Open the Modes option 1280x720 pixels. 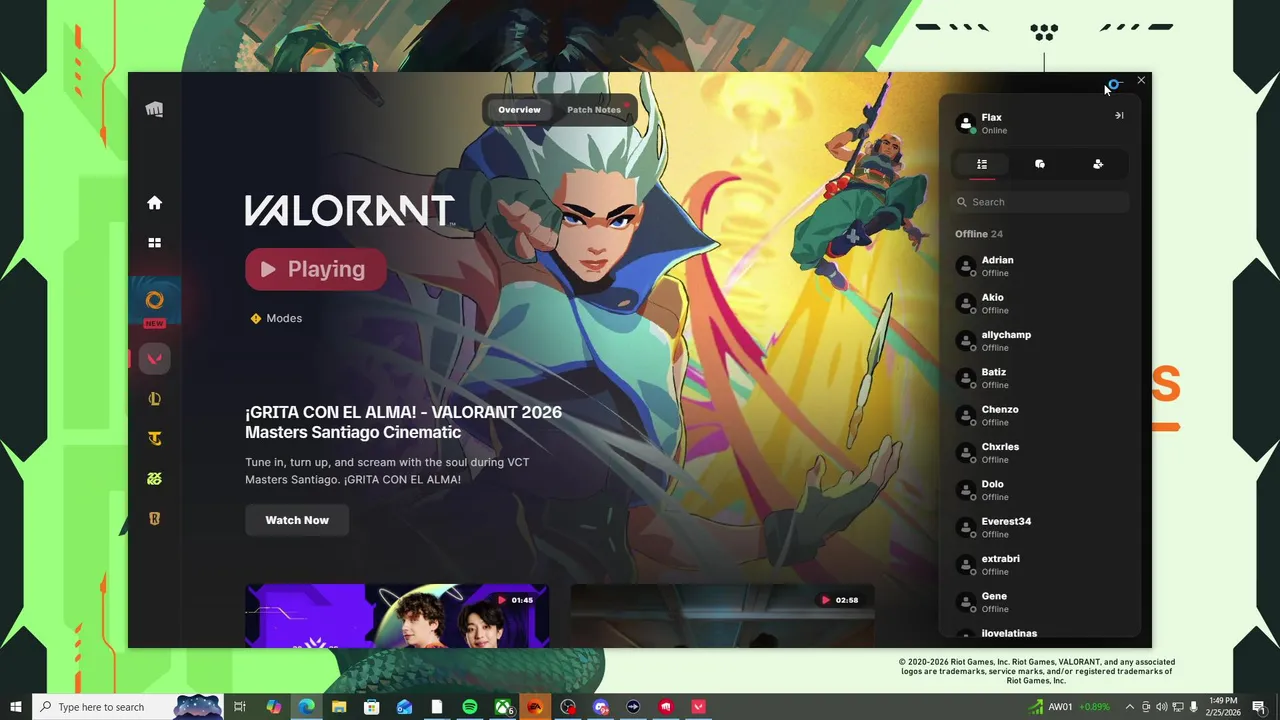tap(275, 318)
